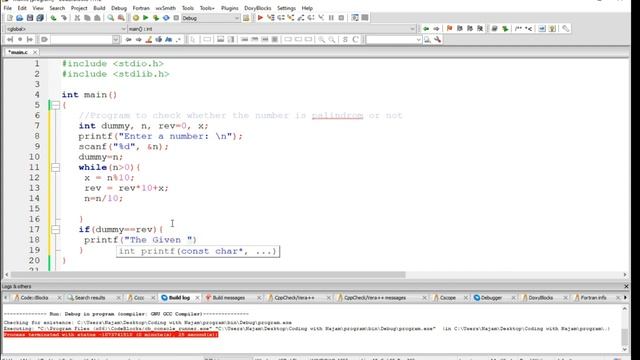Start debugging with red arrow icon
This screenshot has height=360, width=640.
pos(260,18)
